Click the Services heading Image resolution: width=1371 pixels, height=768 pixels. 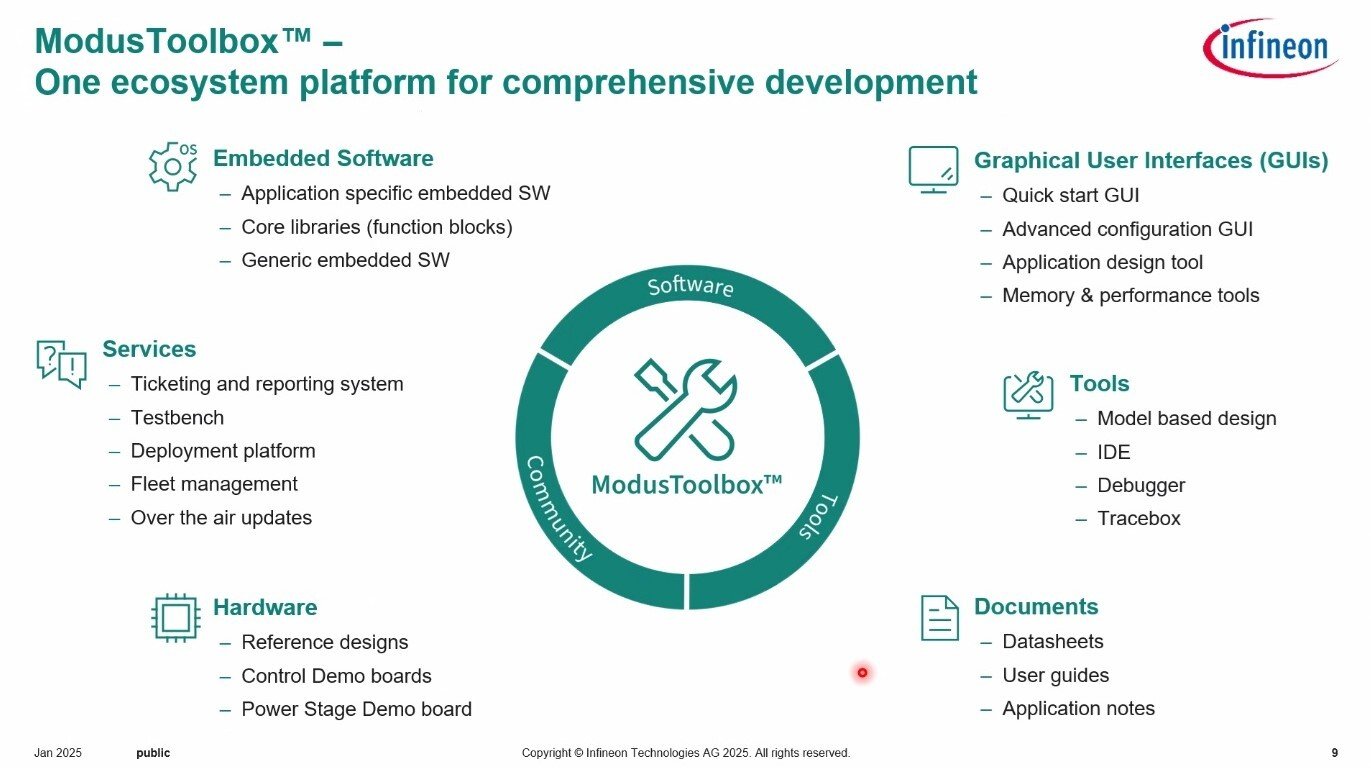149,349
